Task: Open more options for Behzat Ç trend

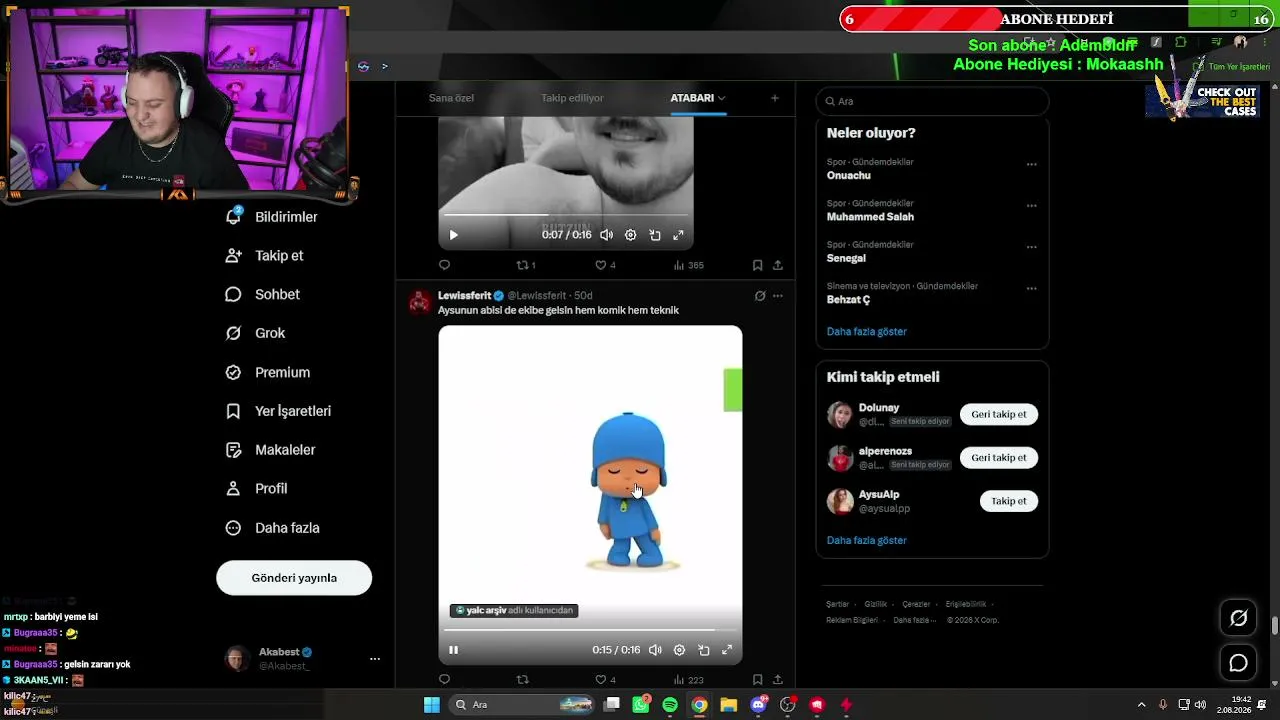Action: click(x=1031, y=289)
